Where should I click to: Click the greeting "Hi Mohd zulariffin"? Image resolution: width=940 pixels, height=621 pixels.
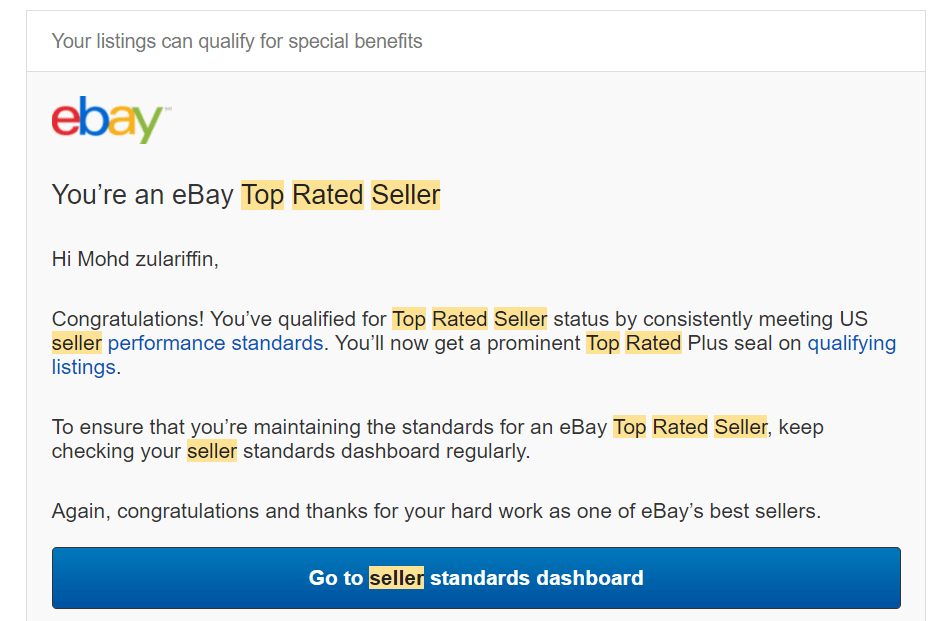point(134,259)
